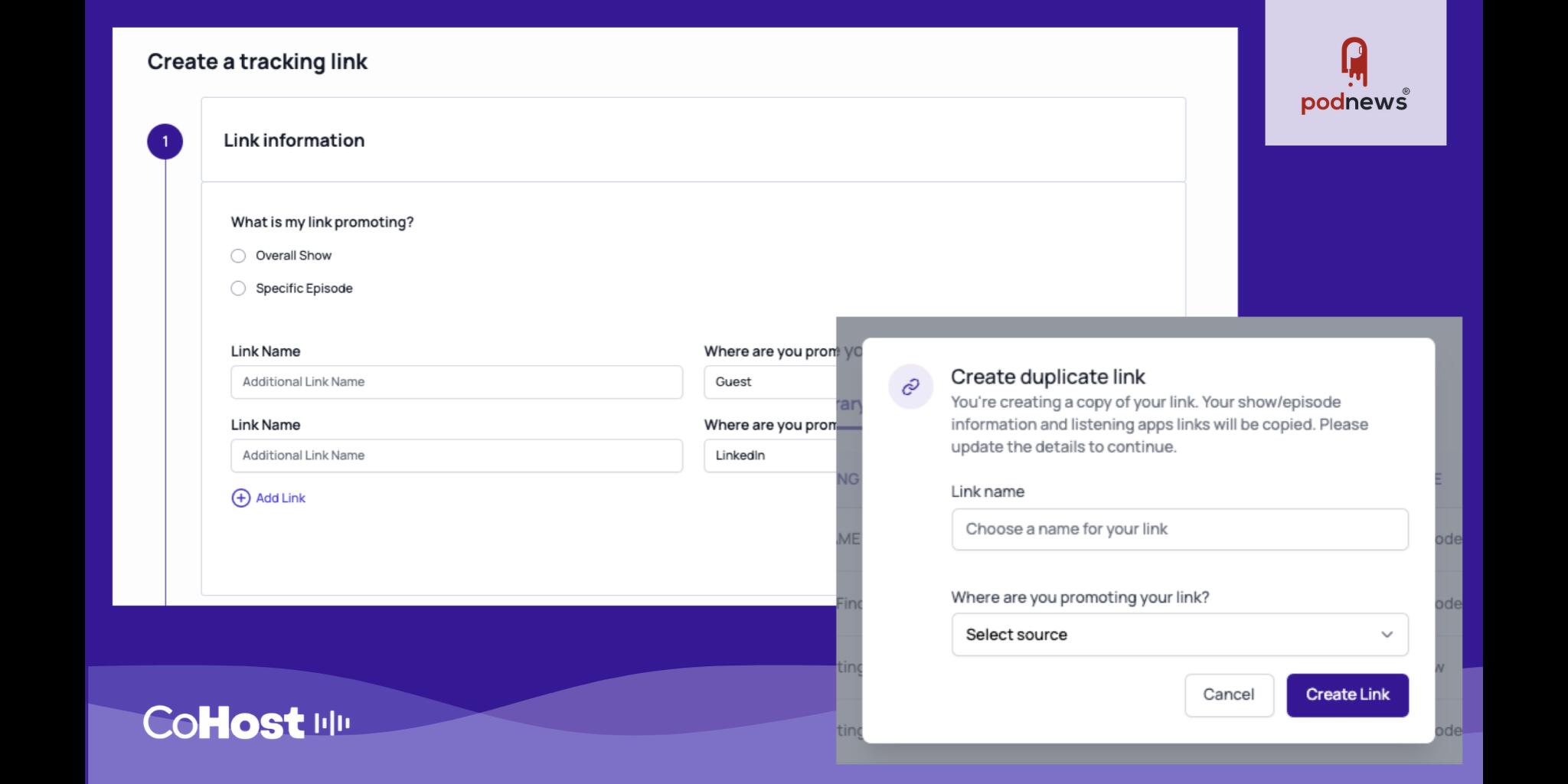Open the Select source dropdown
The image size is (1568, 784).
(1179, 634)
